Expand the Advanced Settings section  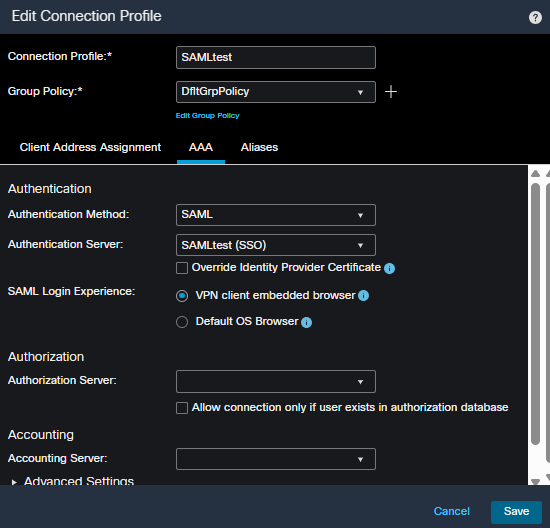click(73, 481)
